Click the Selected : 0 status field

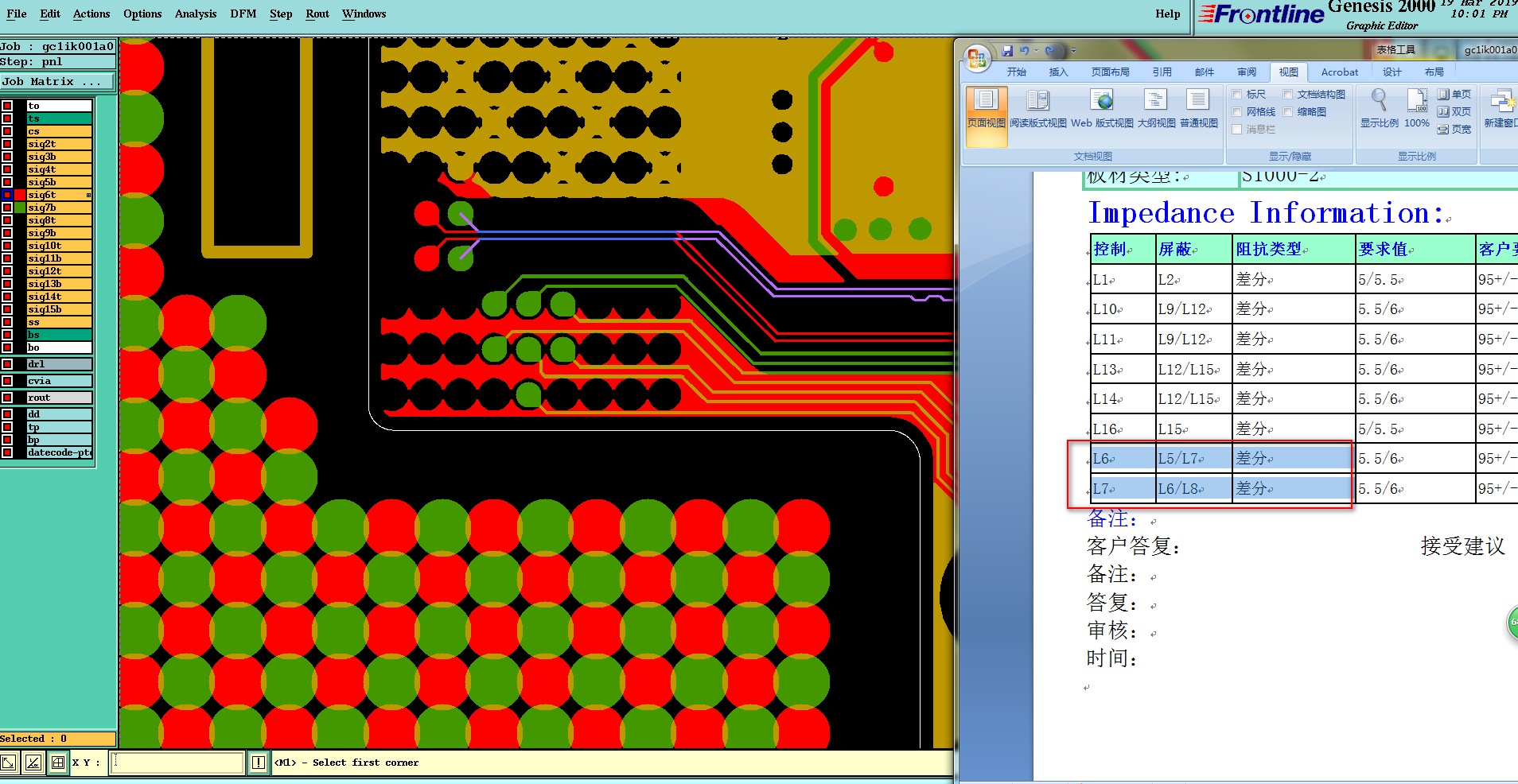(57, 739)
